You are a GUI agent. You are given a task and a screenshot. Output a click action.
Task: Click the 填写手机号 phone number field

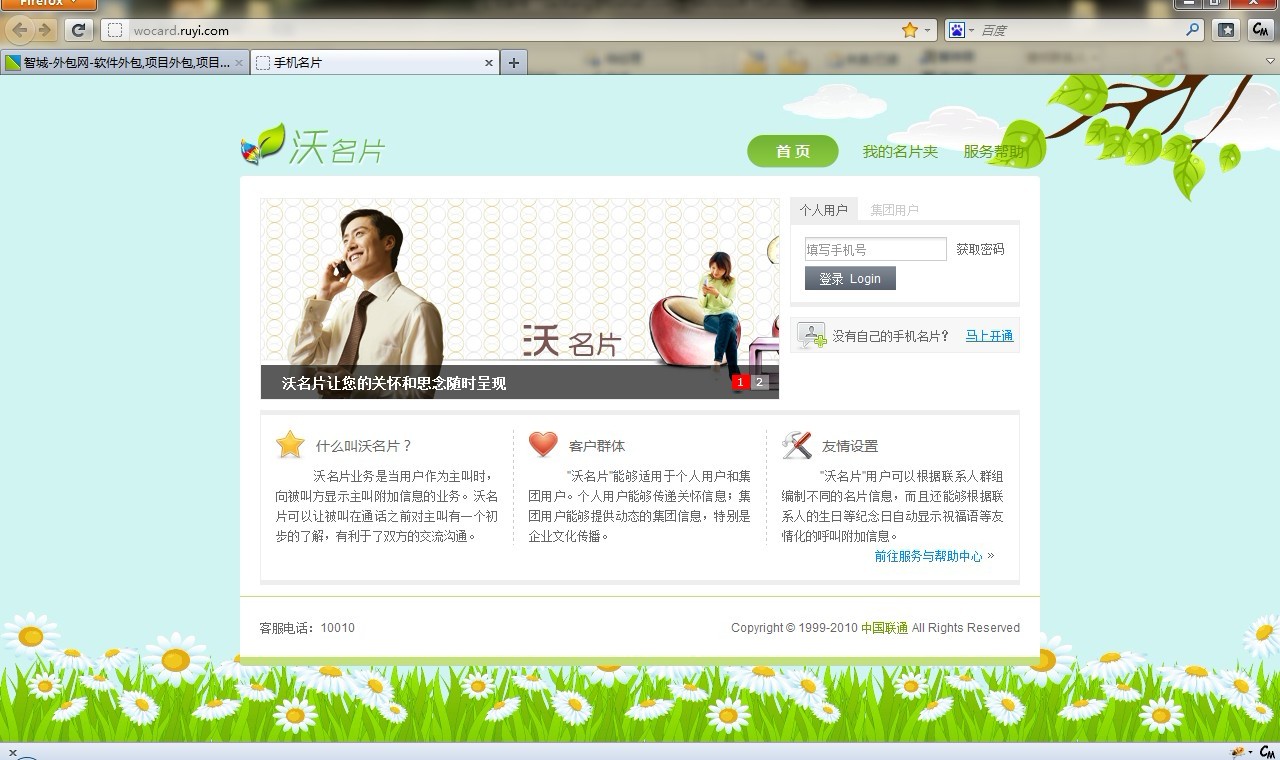click(875, 249)
